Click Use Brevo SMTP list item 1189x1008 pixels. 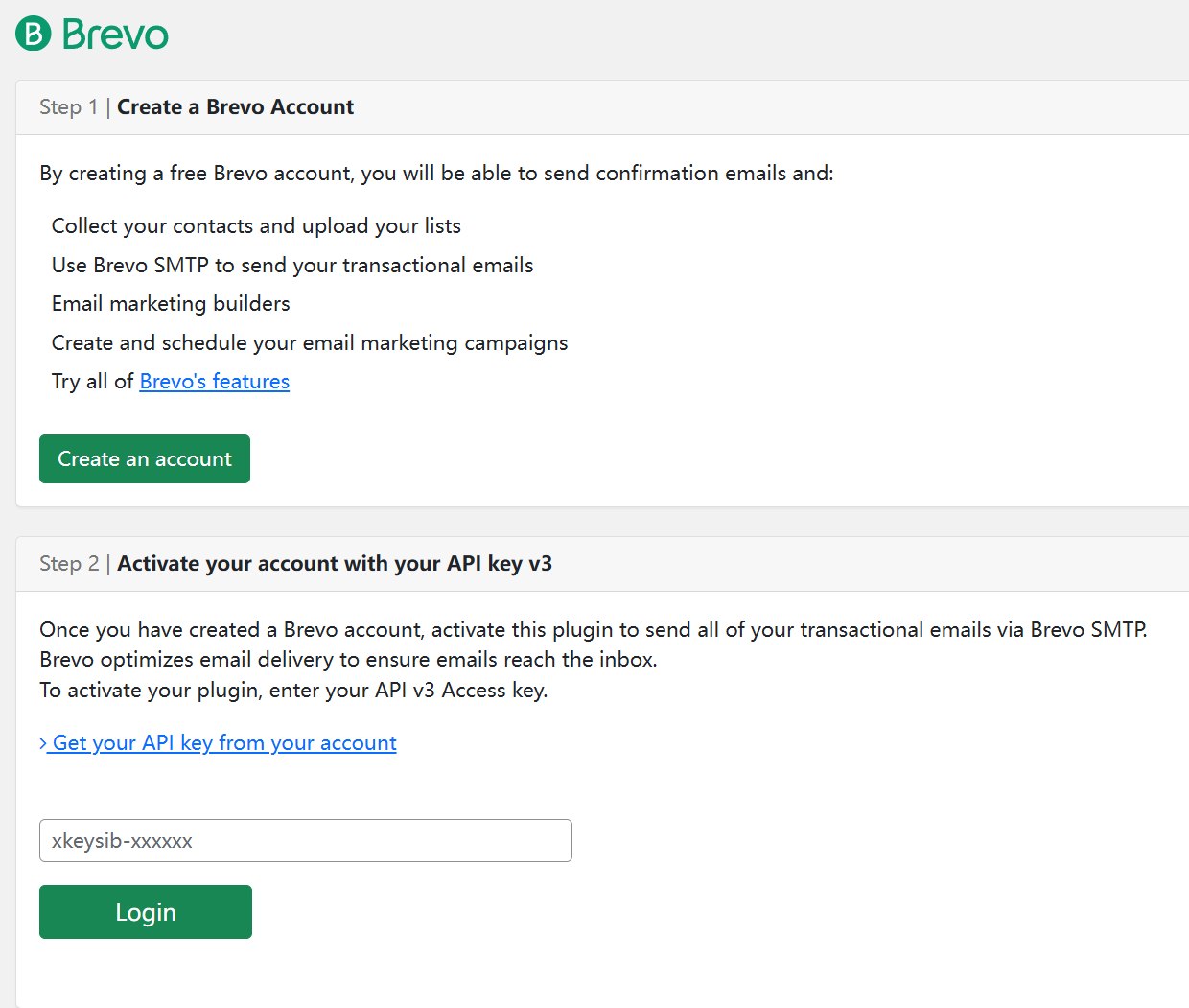[x=292, y=266]
